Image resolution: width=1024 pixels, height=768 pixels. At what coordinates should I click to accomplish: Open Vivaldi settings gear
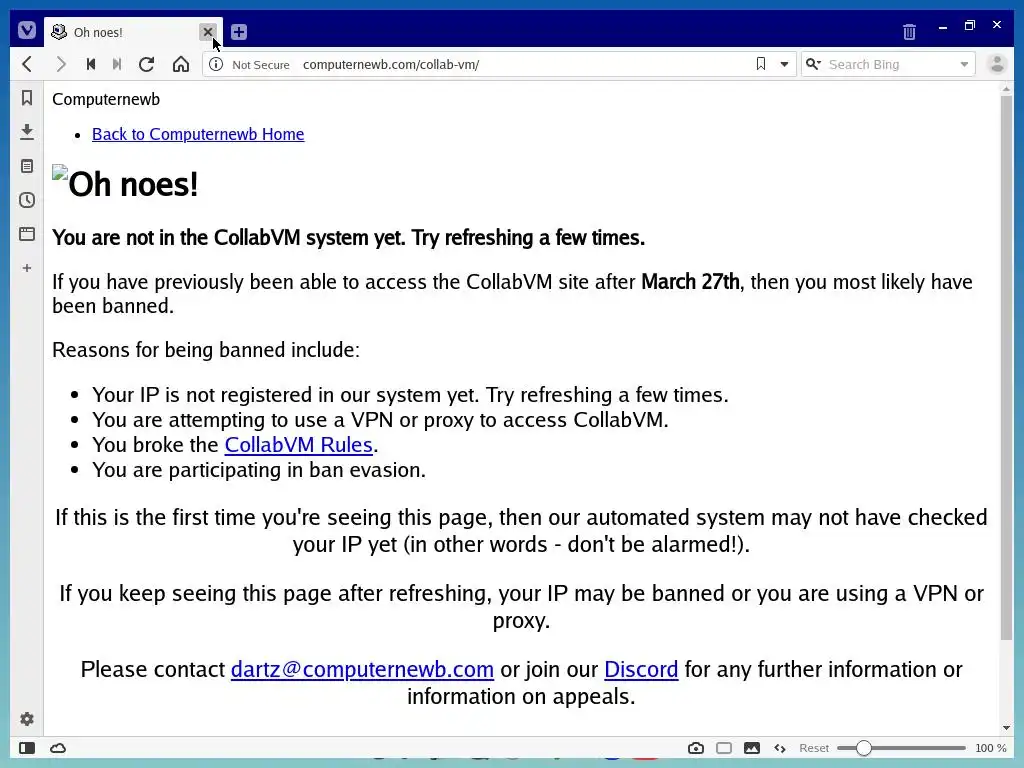[x=27, y=719]
